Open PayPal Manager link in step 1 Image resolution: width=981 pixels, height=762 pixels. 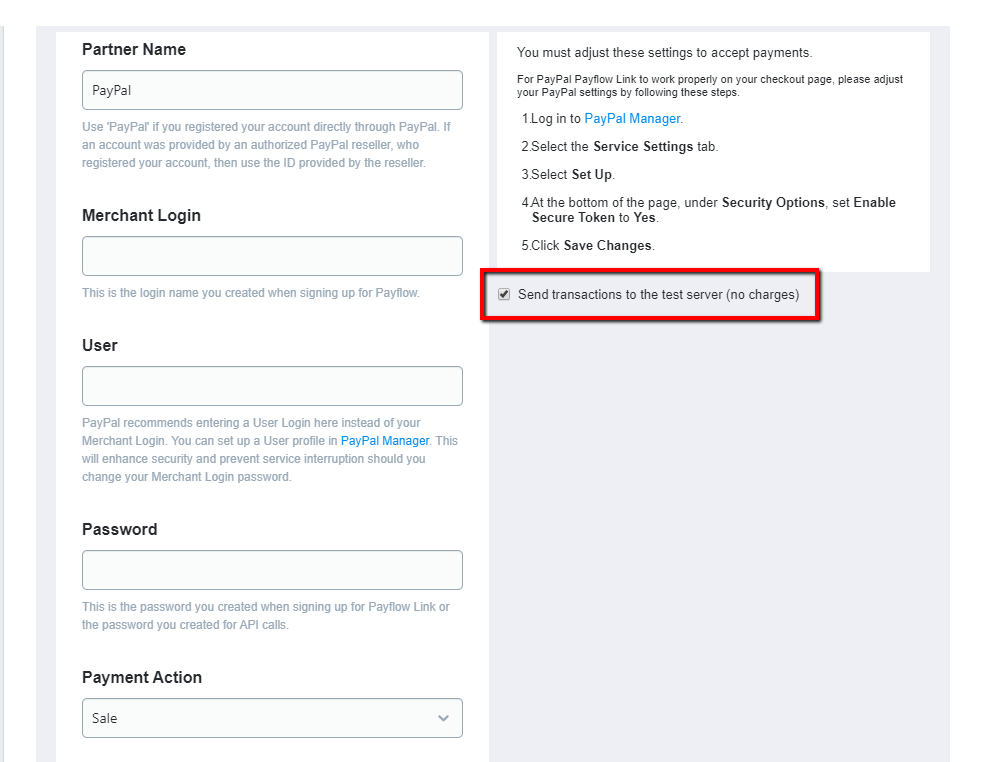point(632,118)
